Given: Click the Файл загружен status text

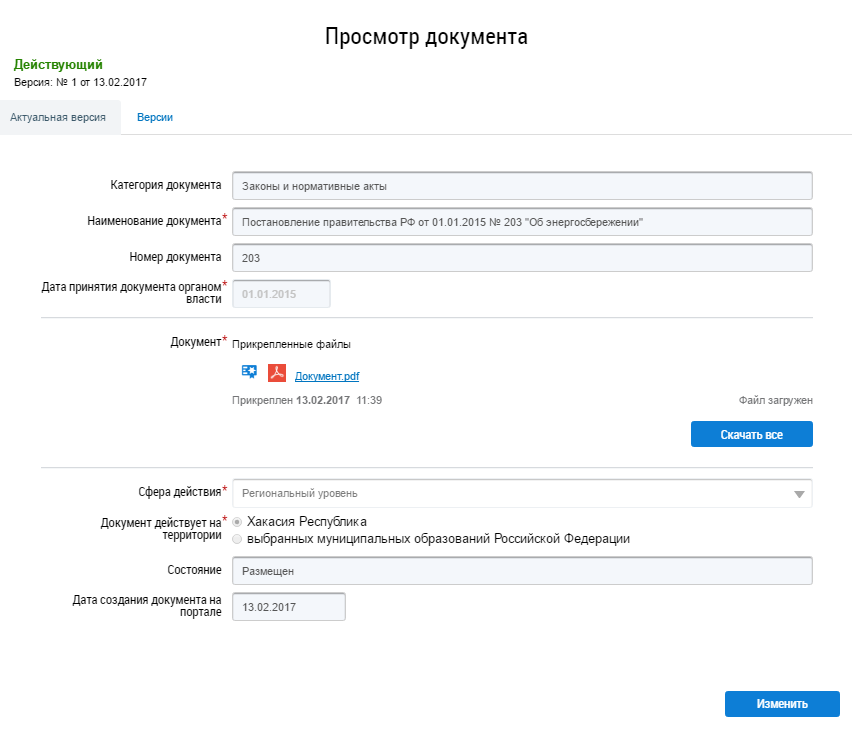Looking at the screenshot, I should [x=775, y=400].
